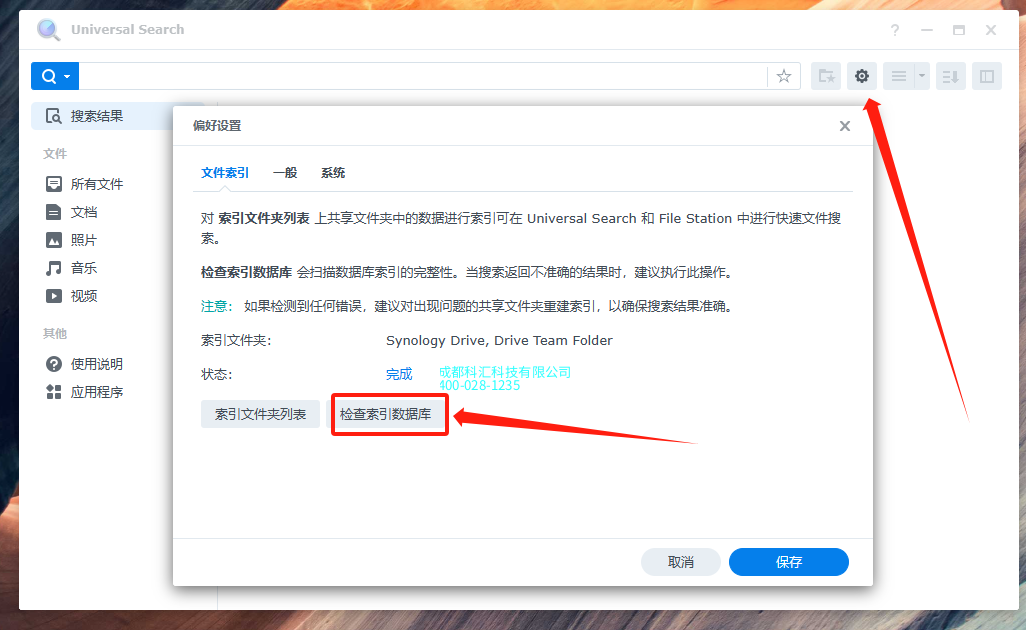Maximize the Universal Search window
The height and width of the screenshot is (630, 1026).
pos(959,30)
